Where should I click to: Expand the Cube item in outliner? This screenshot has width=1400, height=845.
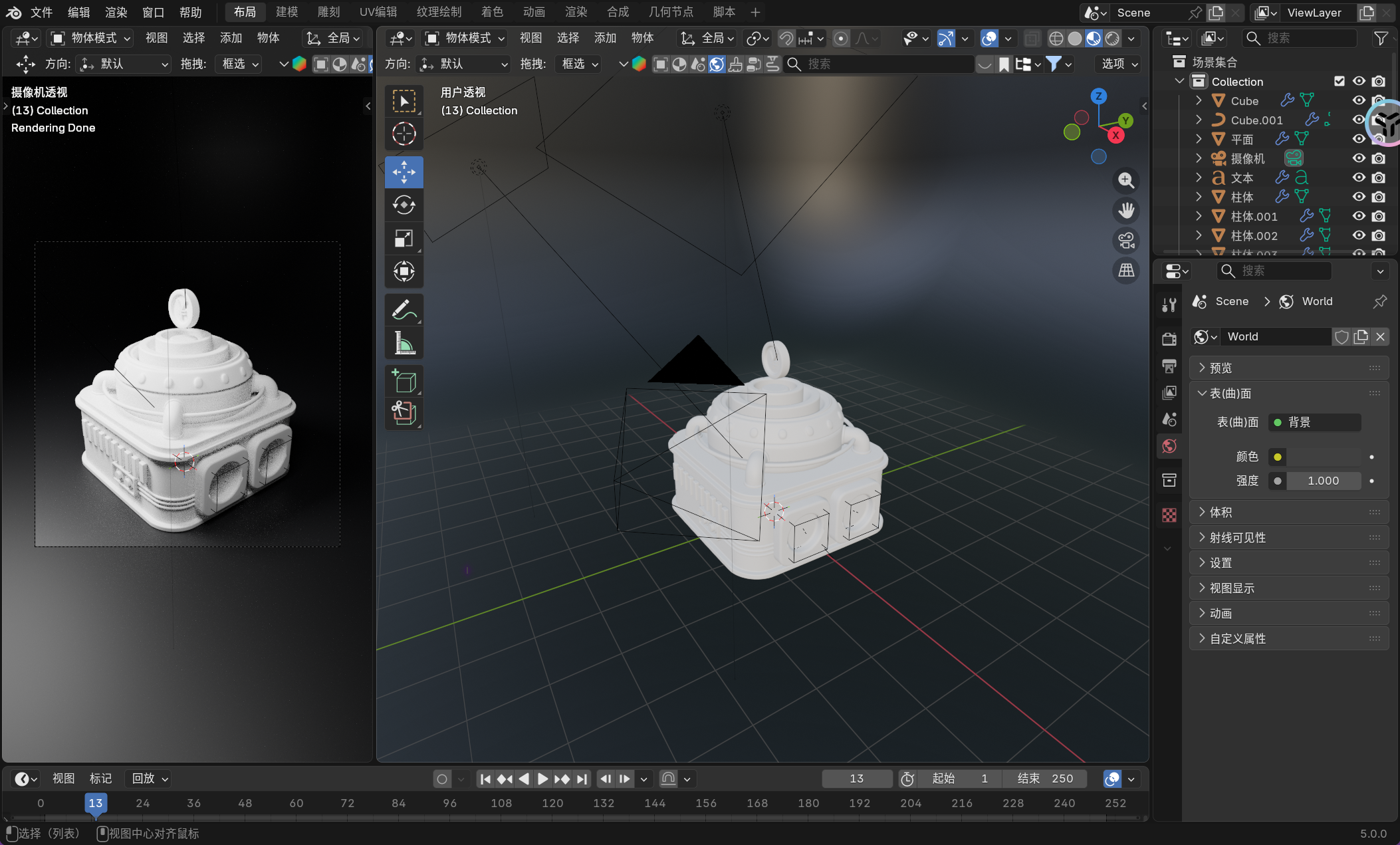[x=1199, y=100]
